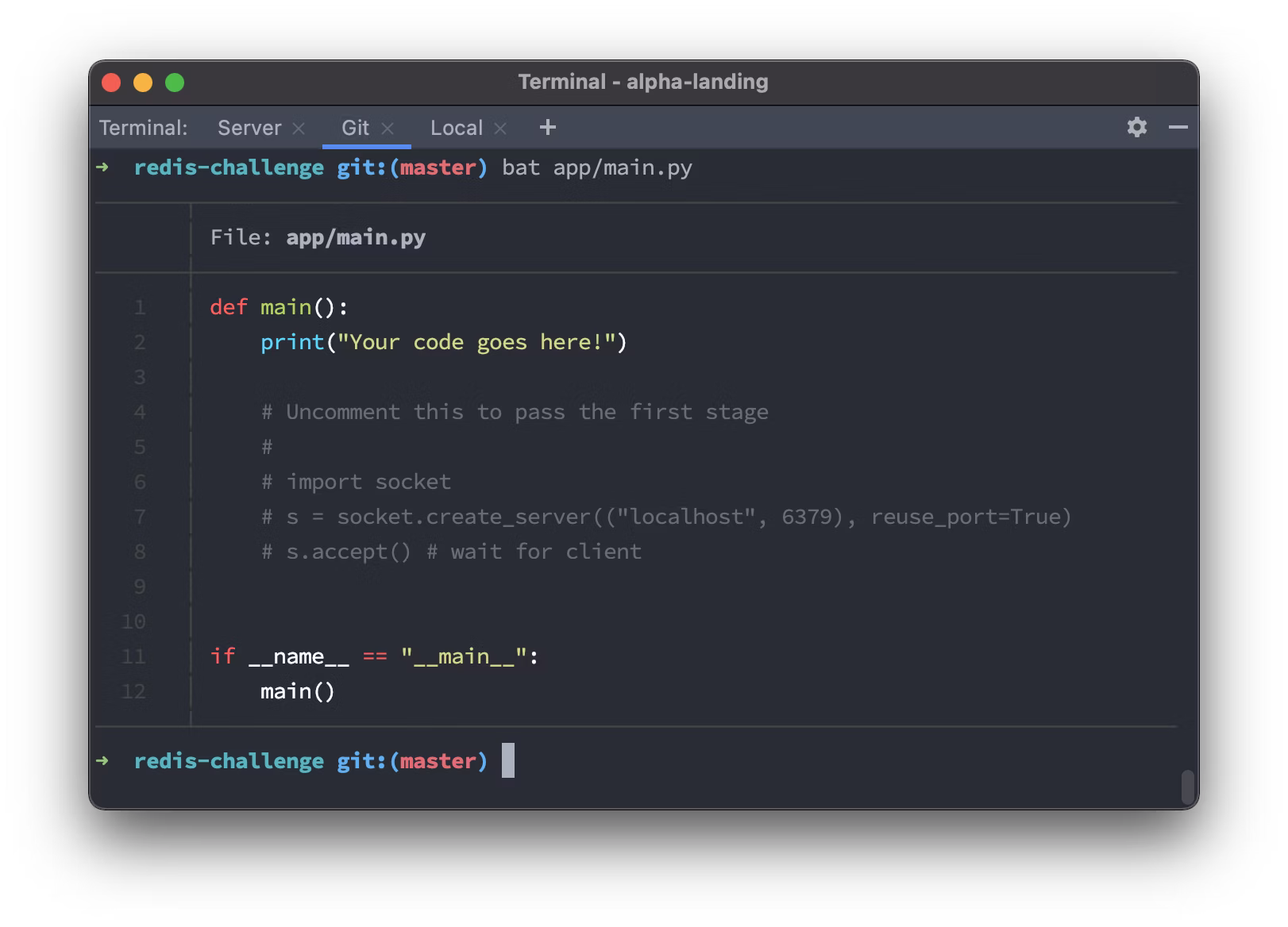This screenshot has height=927, width=1288.
Task: Close the Server tab with its X
Action: coord(299,129)
